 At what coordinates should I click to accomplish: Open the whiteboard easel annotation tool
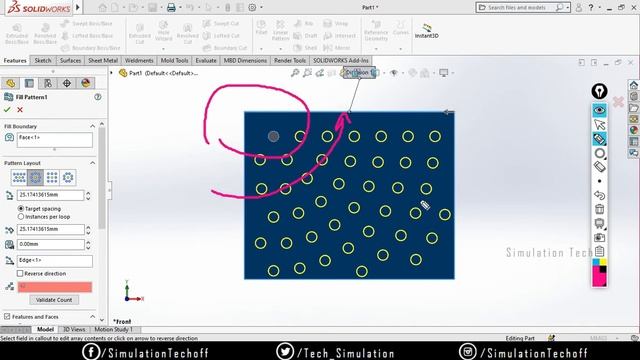(599, 223)
